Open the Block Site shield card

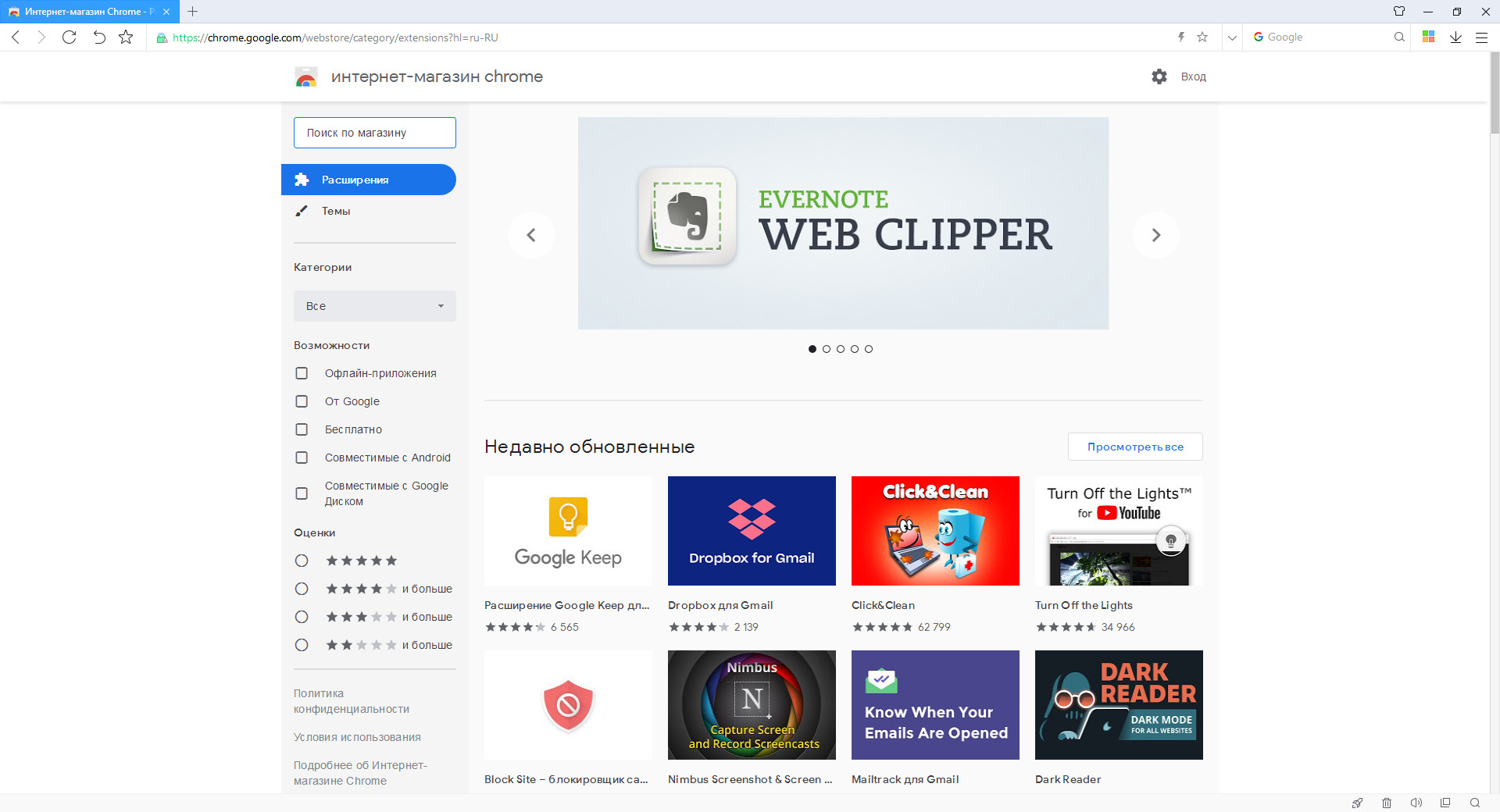(x=568, y=705)
